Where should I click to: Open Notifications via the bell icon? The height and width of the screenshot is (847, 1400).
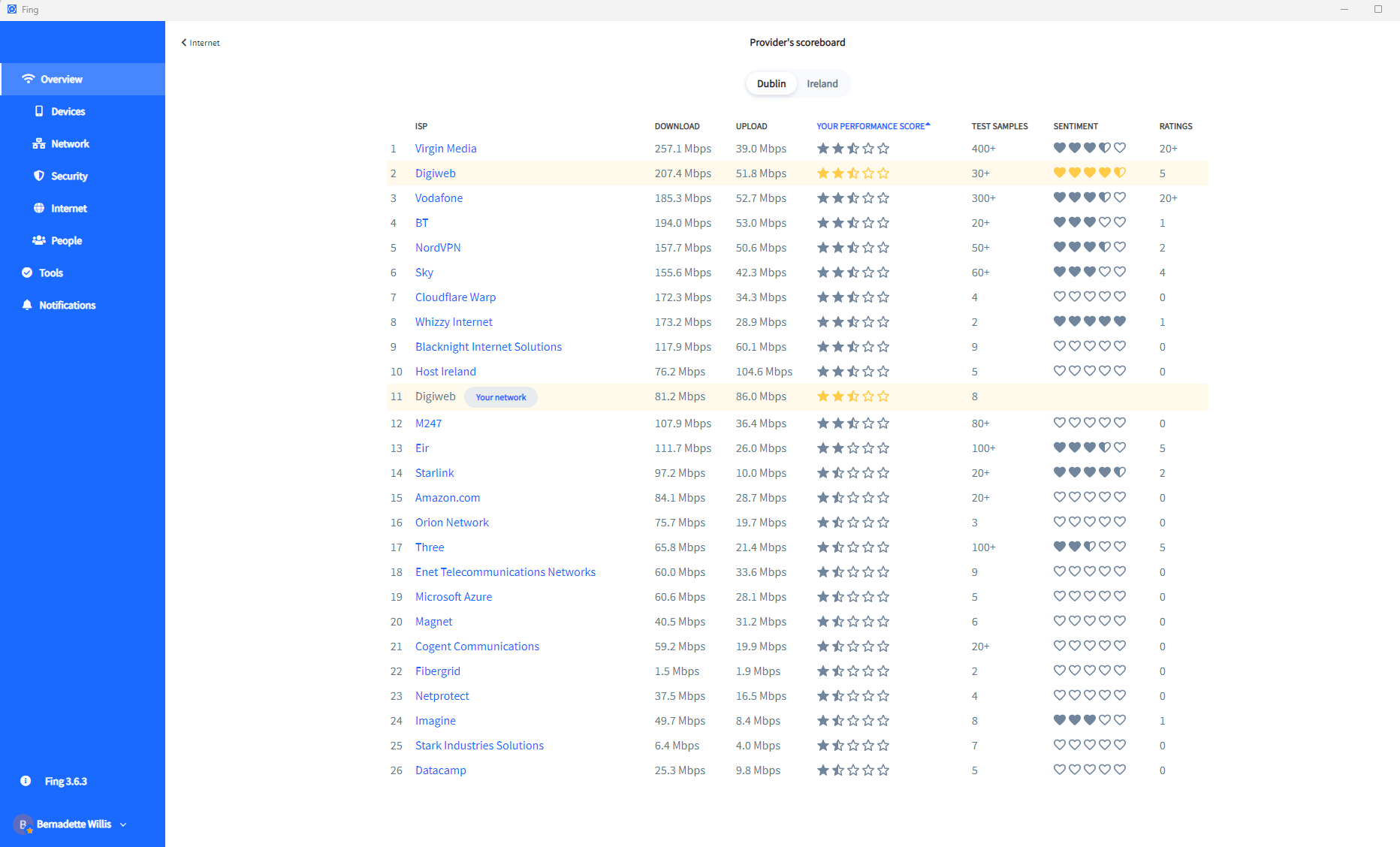[27, 305]
